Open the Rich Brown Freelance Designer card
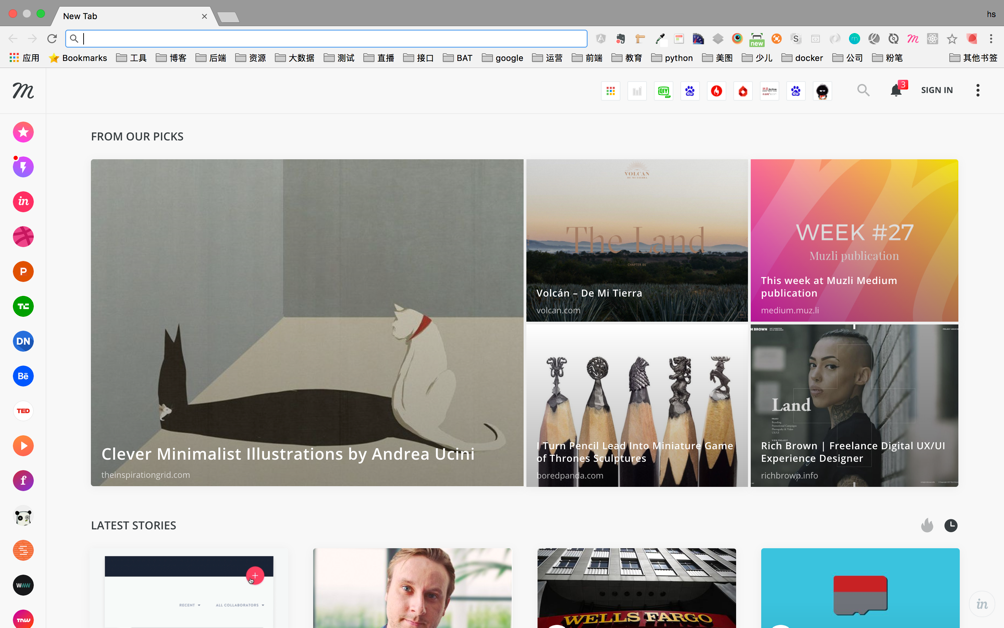The height and width of the screenshot is (628, 1004). [x=854, y=406]
